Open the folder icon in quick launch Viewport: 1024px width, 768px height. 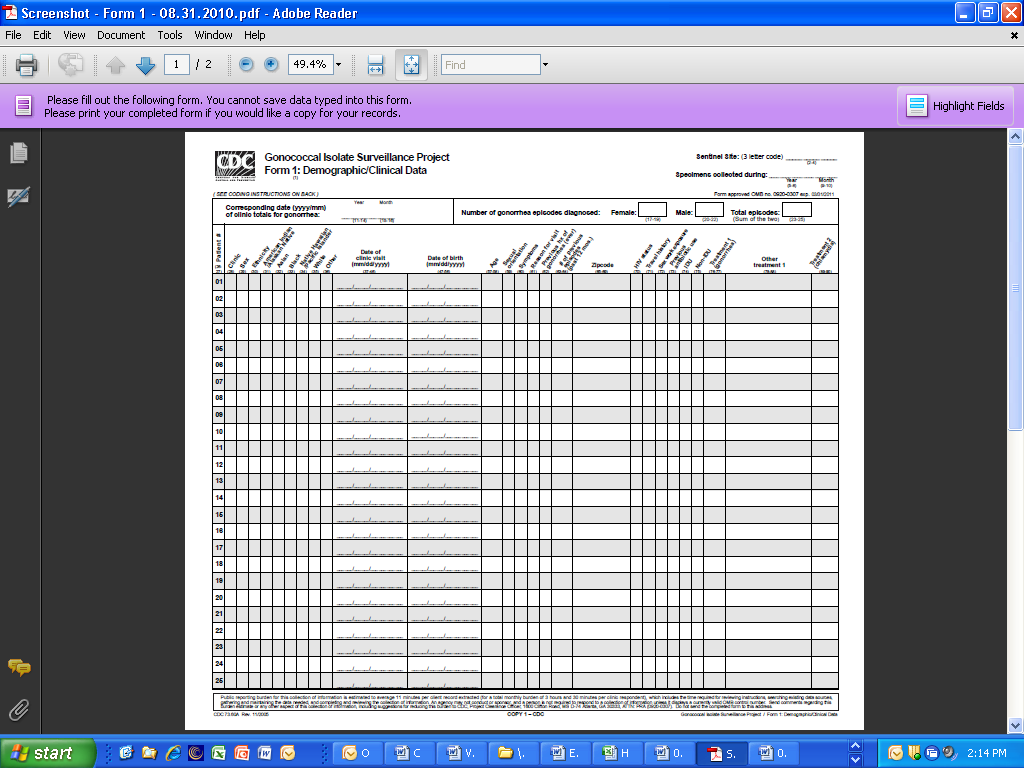150,753
